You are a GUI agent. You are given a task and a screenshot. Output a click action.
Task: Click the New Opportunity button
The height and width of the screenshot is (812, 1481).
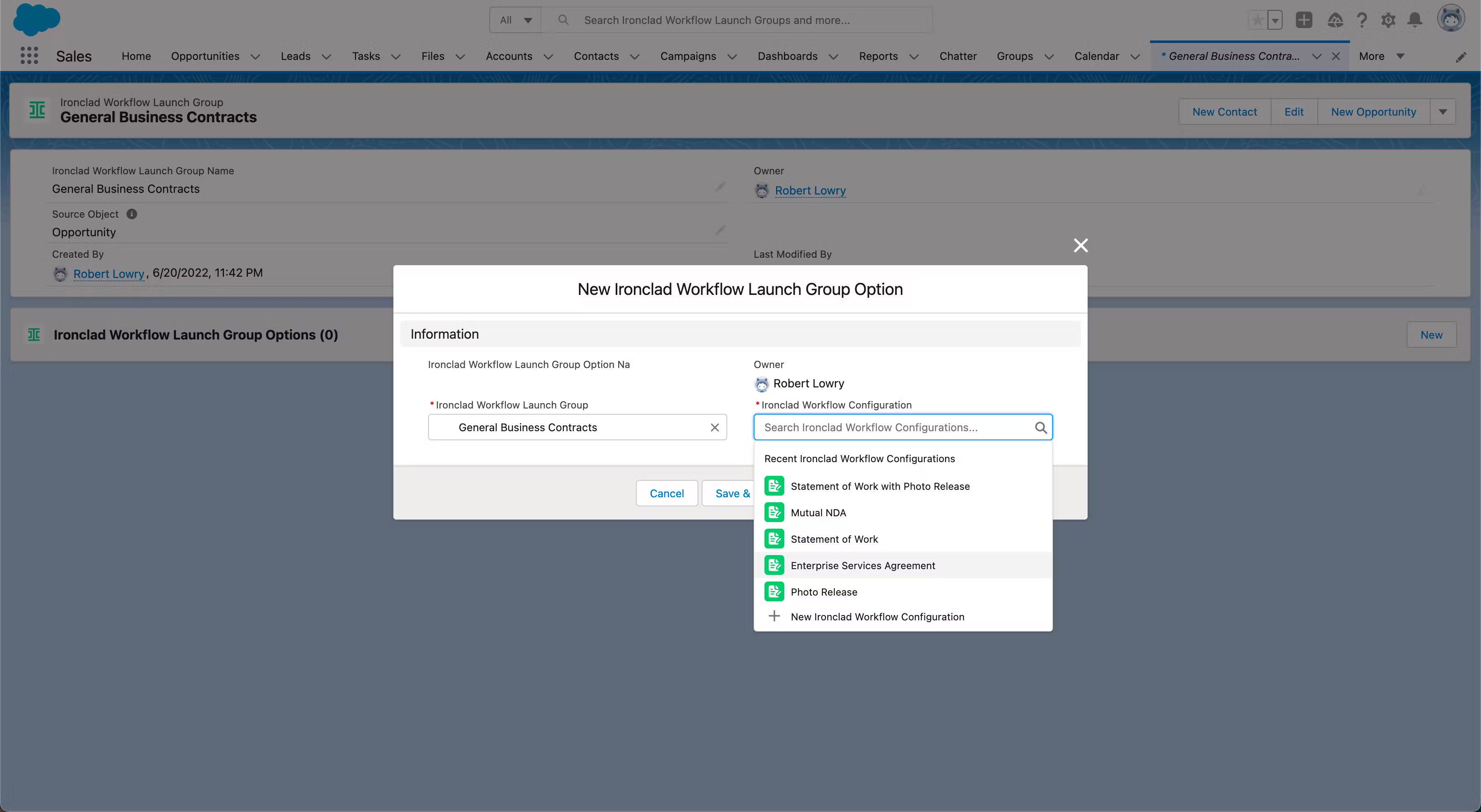coord(1373,112)
